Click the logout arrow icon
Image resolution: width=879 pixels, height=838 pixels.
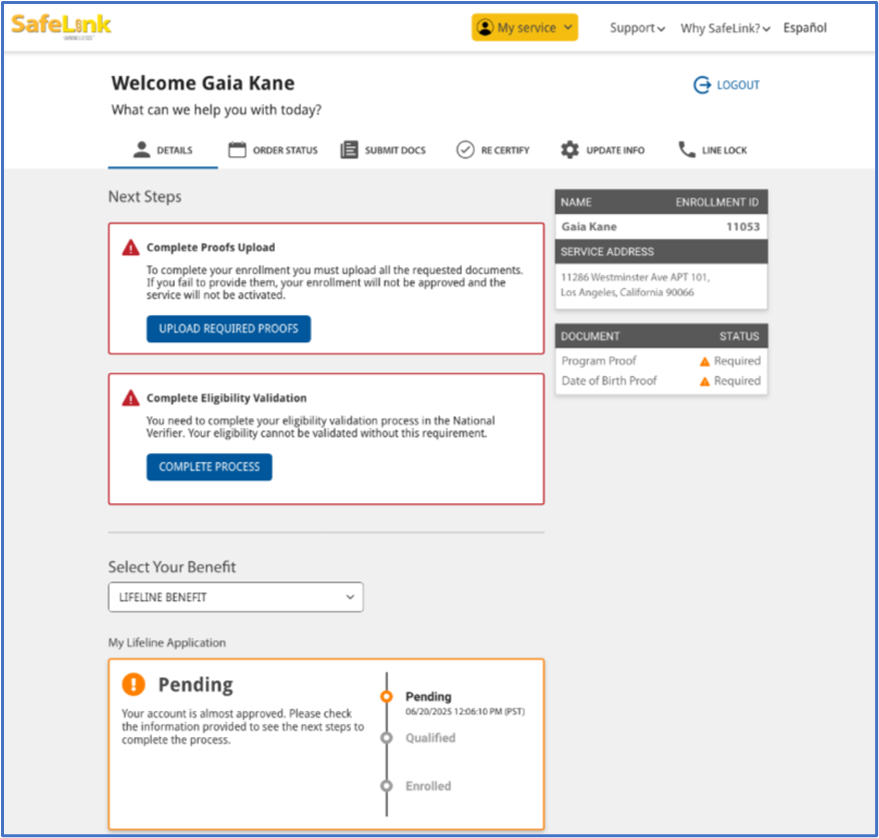(702, 85)
